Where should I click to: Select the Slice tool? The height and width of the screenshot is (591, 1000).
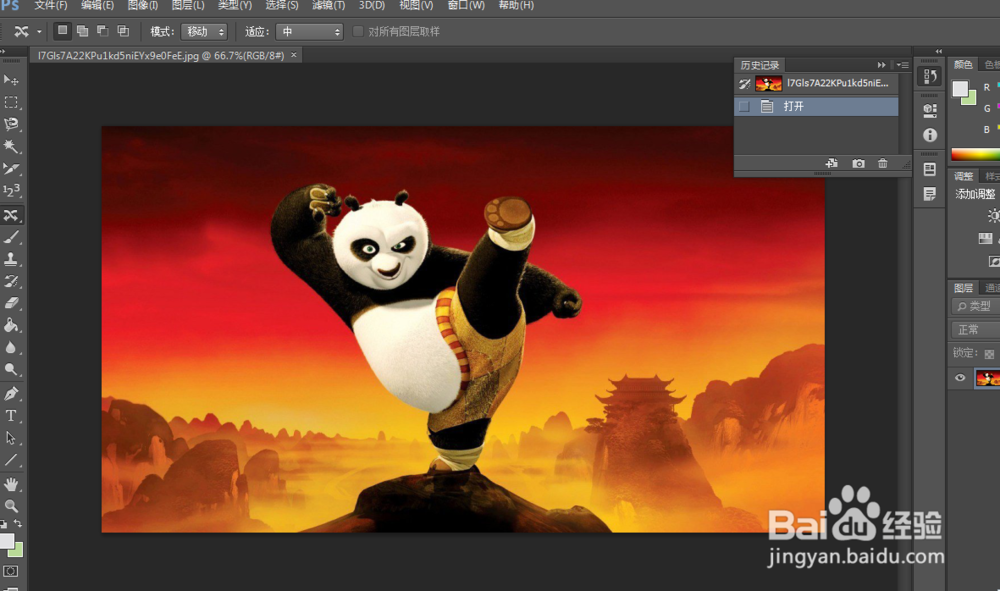(x=11, y=168)
